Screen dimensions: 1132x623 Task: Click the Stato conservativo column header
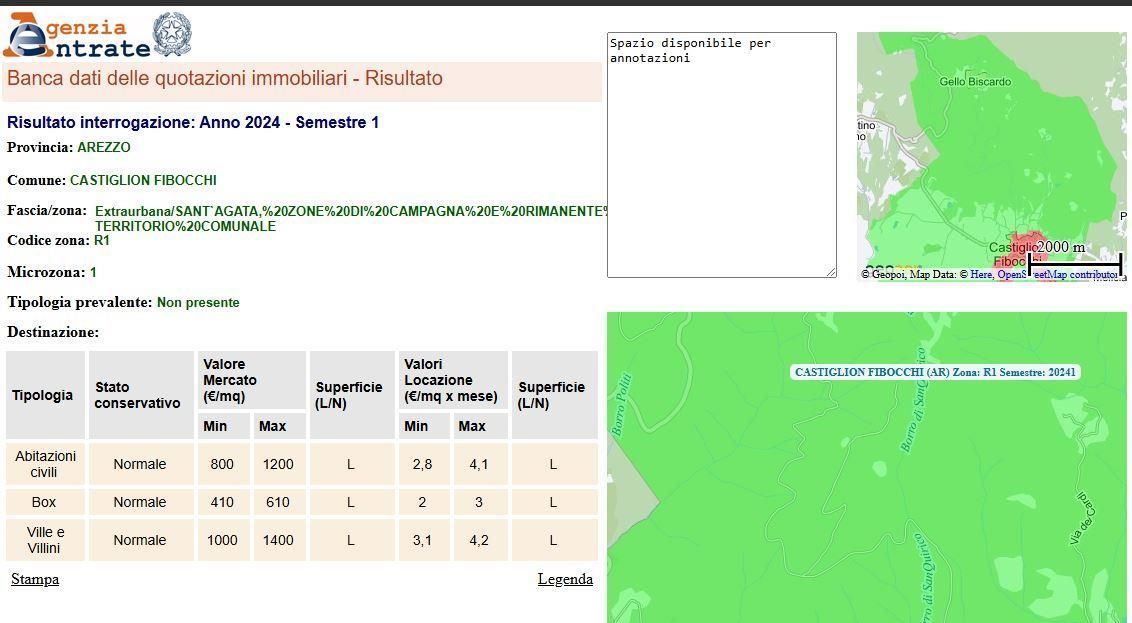pos(138,395)
